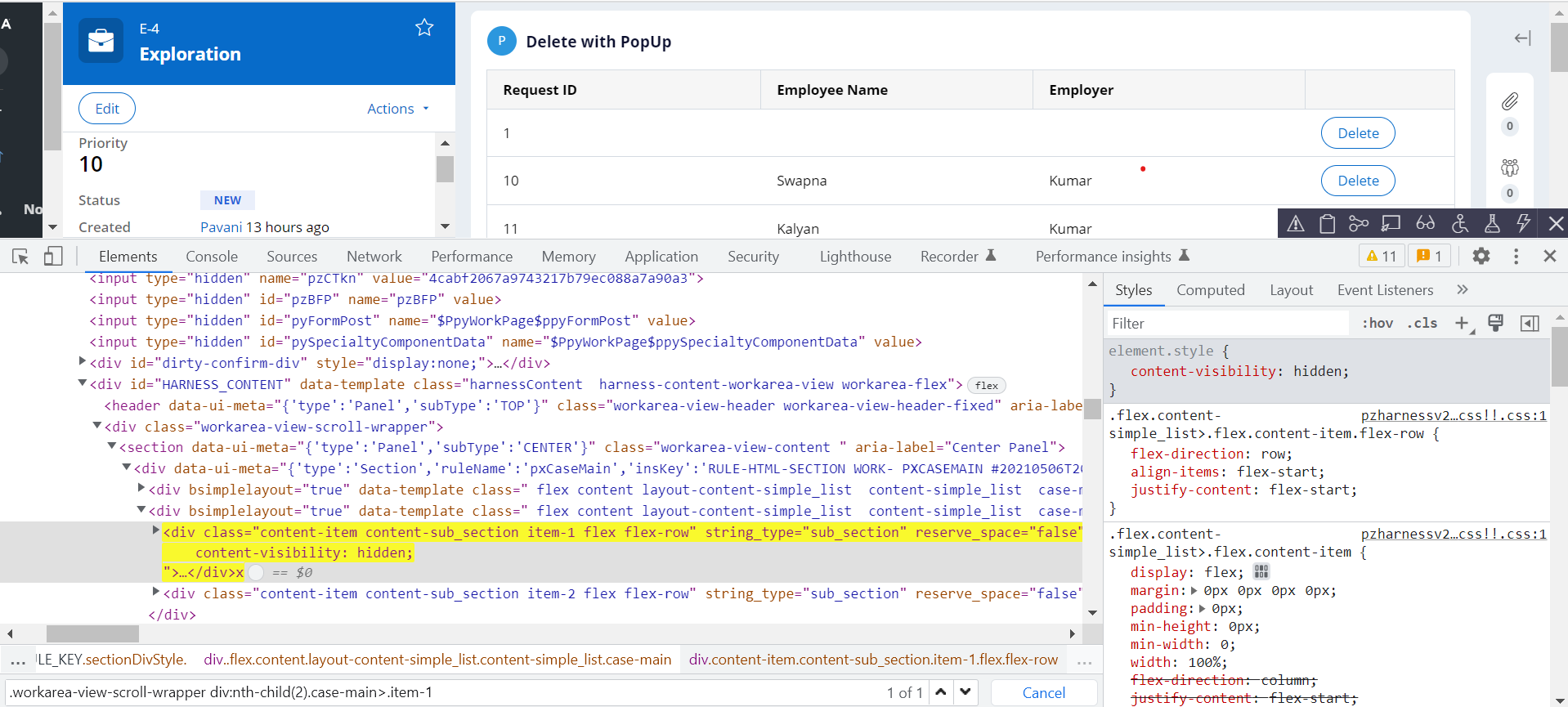Collapse the right utility panel arrow
The width and height of the screenshot is (1568, 707).
[1522, 38]
